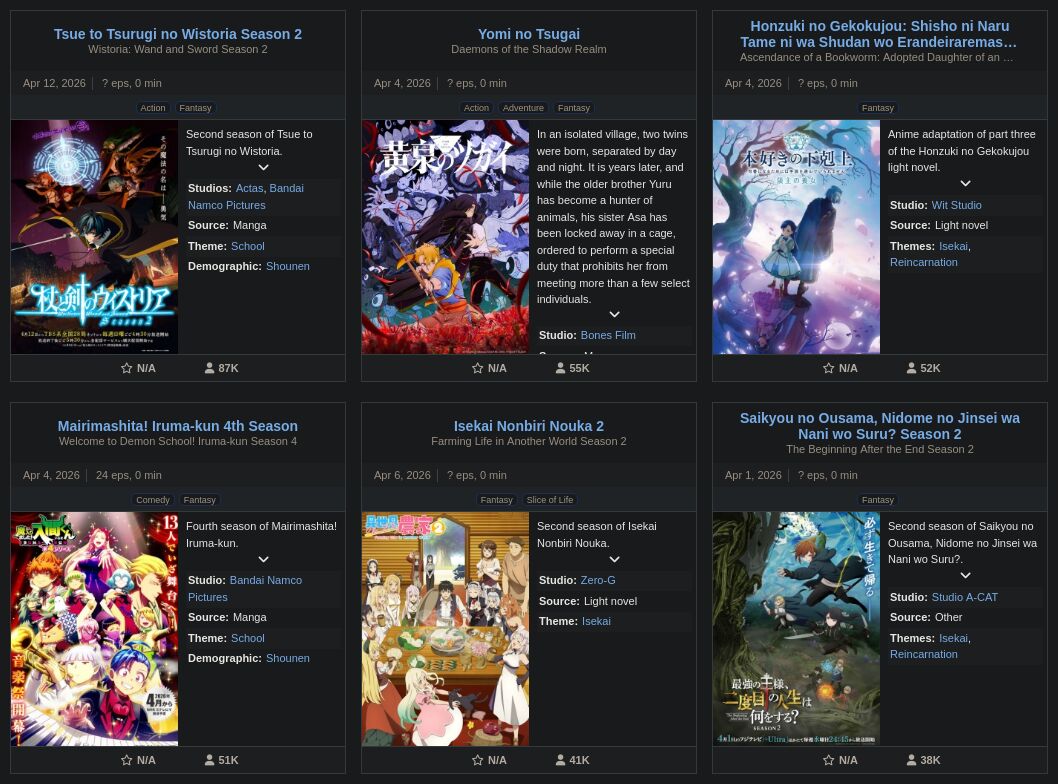Click members icon on Isekai Nonbiri Nouka 2
Image resolution: width=1058 pixels, height=784 pixels.
click(x=561, y=760)
